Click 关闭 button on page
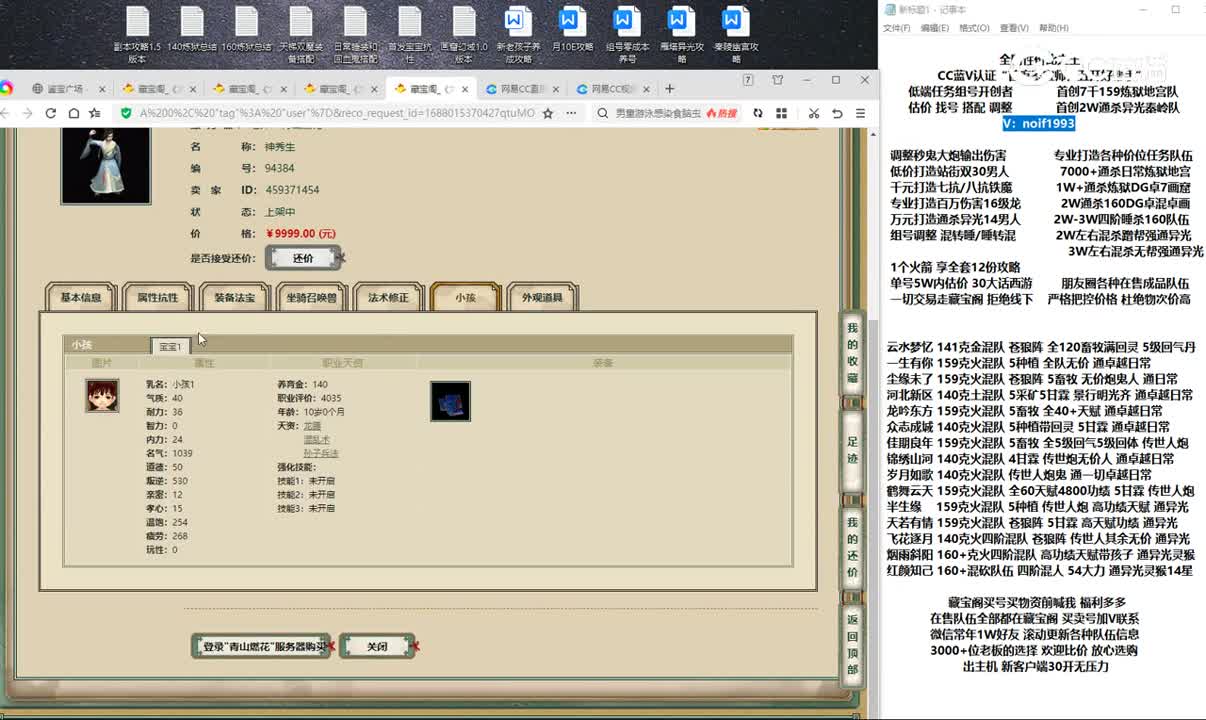This screenshot has height=720, width=1206. pos(377,646)
